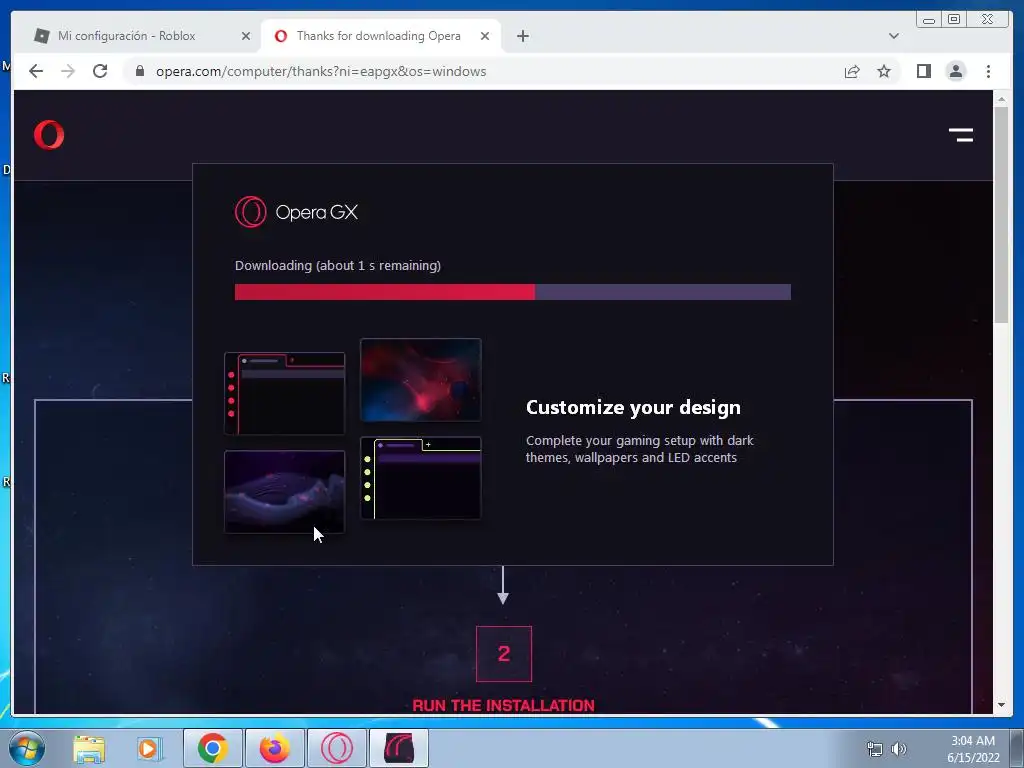Open the Windows Start menu orb

point(27,748)
